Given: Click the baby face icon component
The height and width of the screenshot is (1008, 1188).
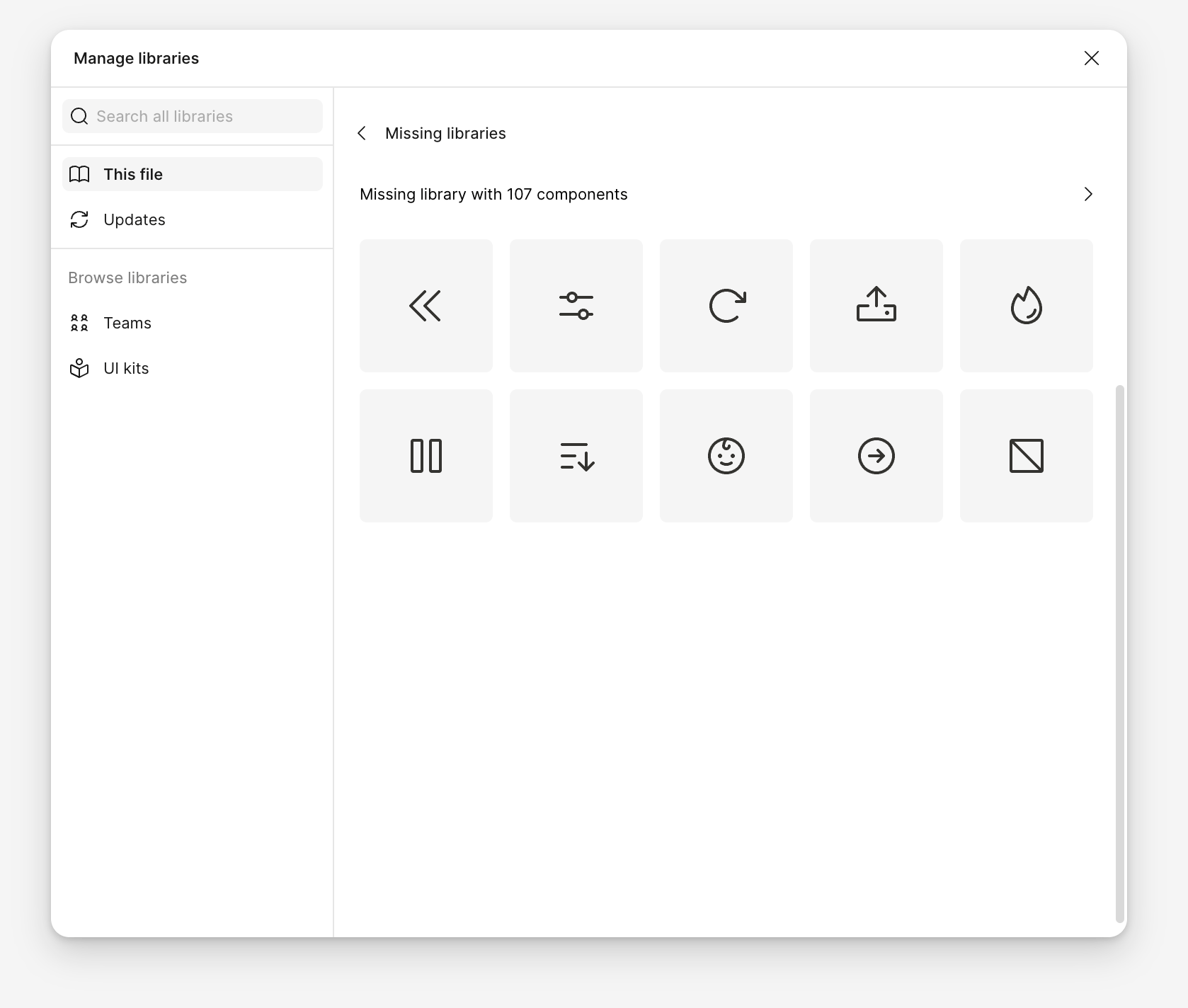Looking at the screenshot, I should click(726, 456).
